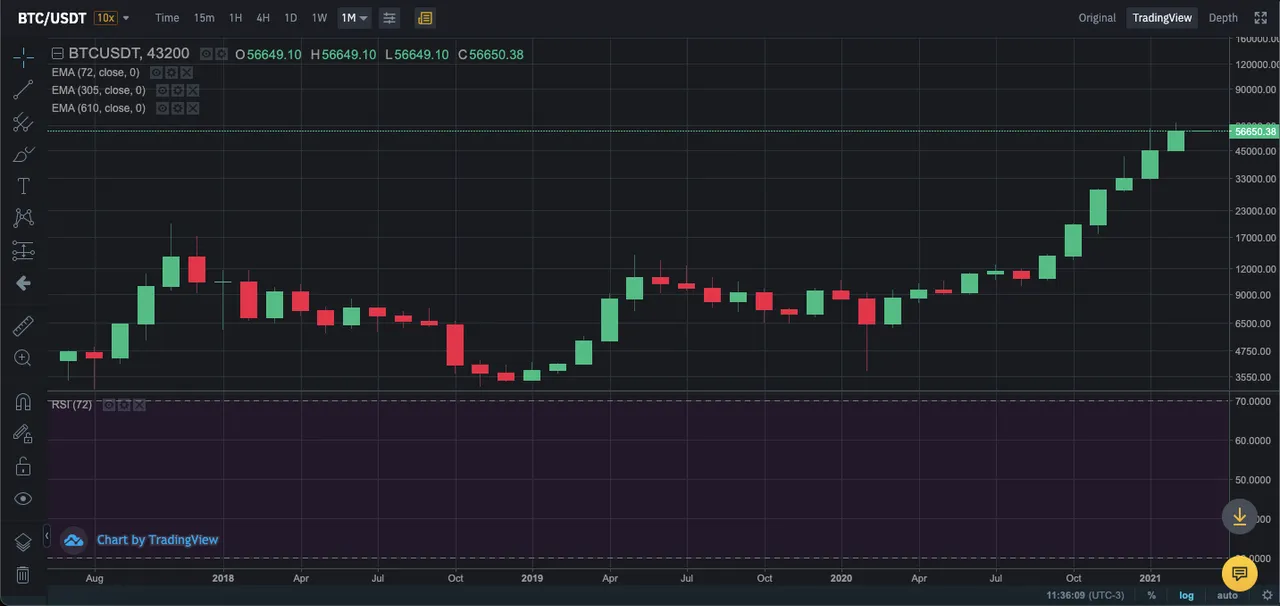The image size is (1280, 606).
Task: Open the object tree layers icon
Action: coord(23,541)
